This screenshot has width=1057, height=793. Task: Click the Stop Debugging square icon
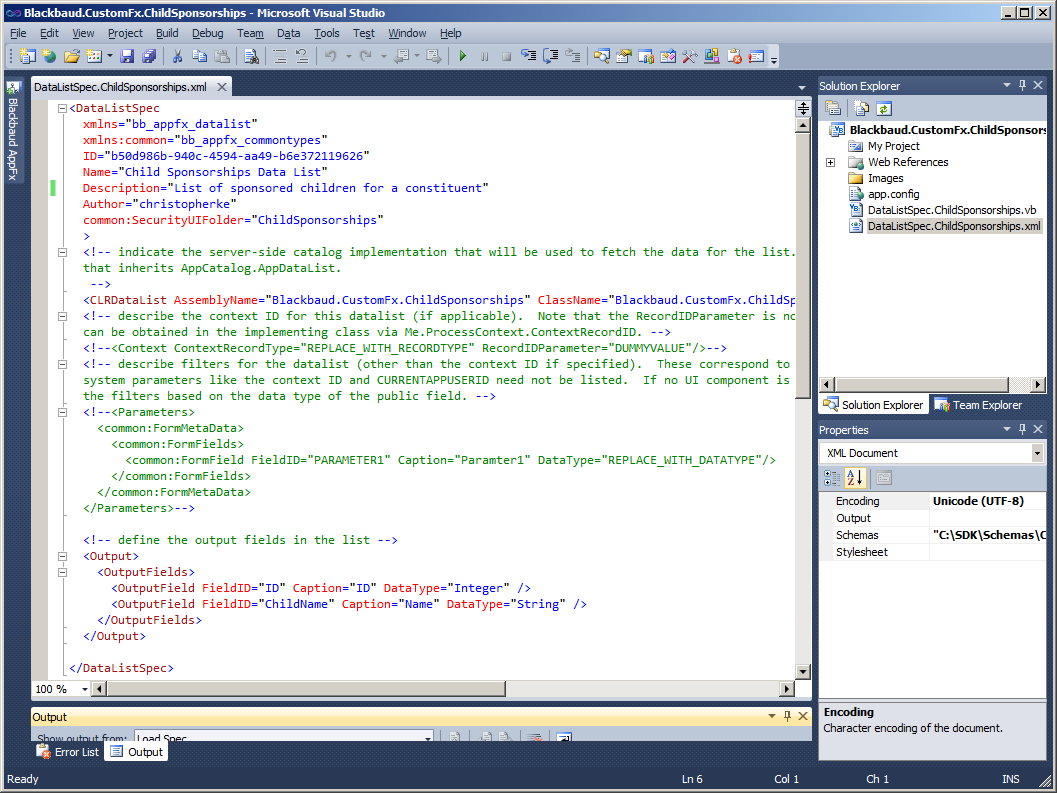[x=506, y=56]
